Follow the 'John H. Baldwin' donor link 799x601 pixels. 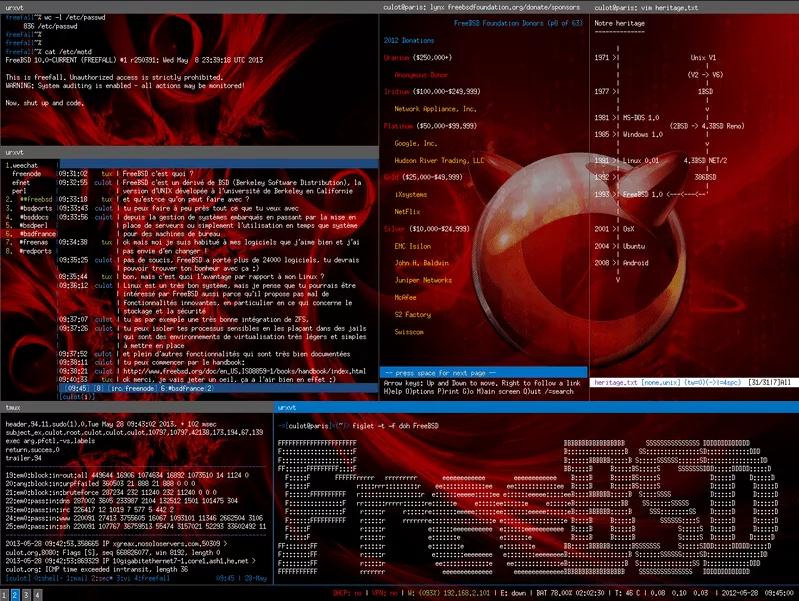421,263
